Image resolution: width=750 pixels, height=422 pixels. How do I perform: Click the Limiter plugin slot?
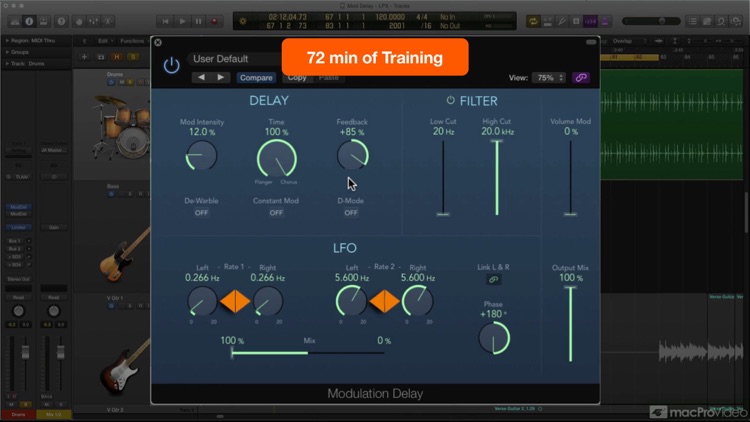(x=18, y=227)
